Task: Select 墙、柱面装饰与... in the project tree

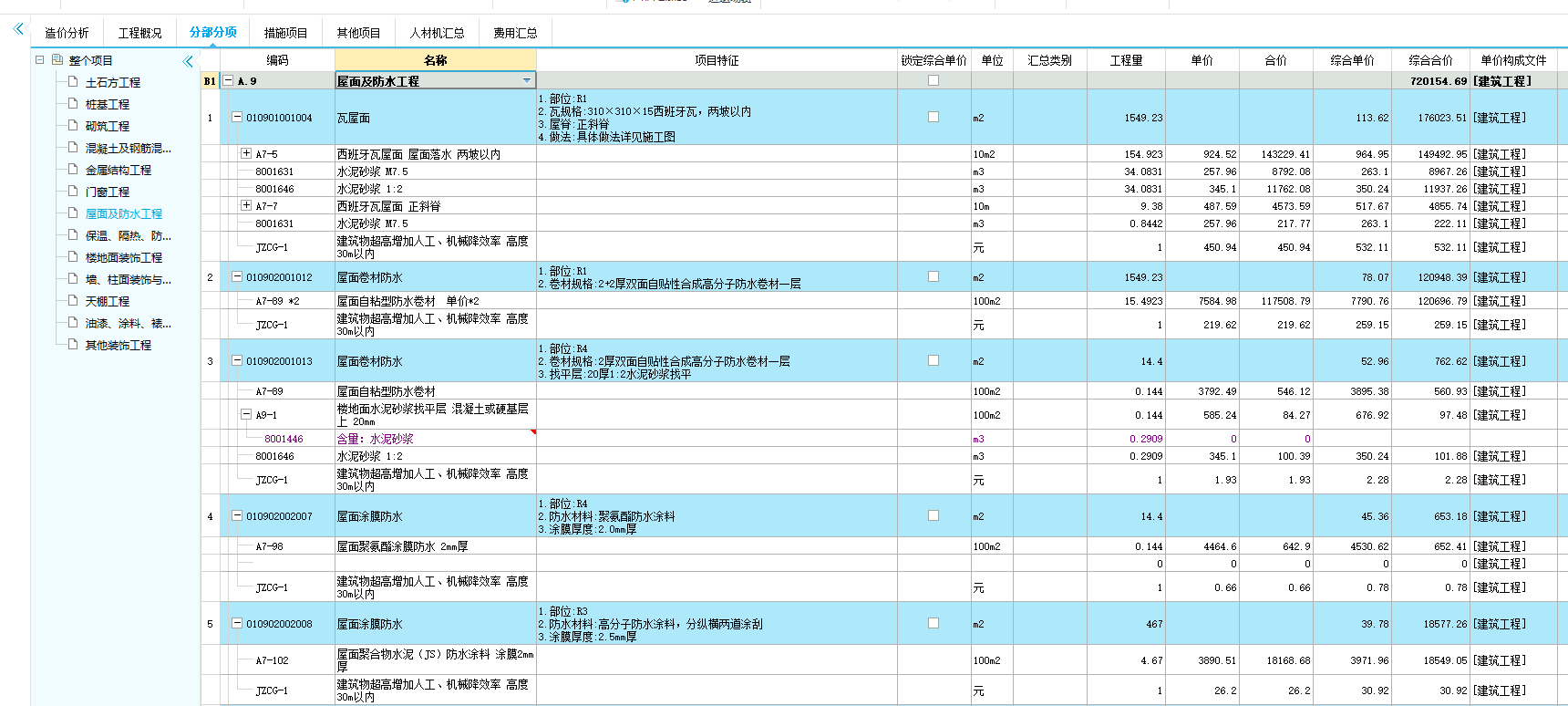Action: 129,279
